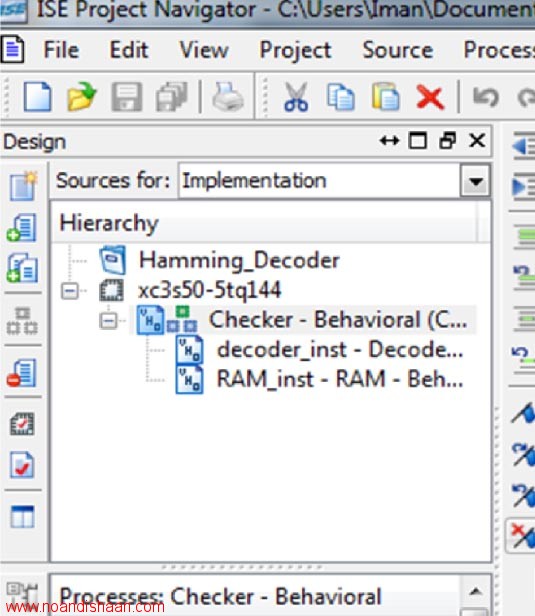
Task: Open the File menu
Action: coord(61,50)
